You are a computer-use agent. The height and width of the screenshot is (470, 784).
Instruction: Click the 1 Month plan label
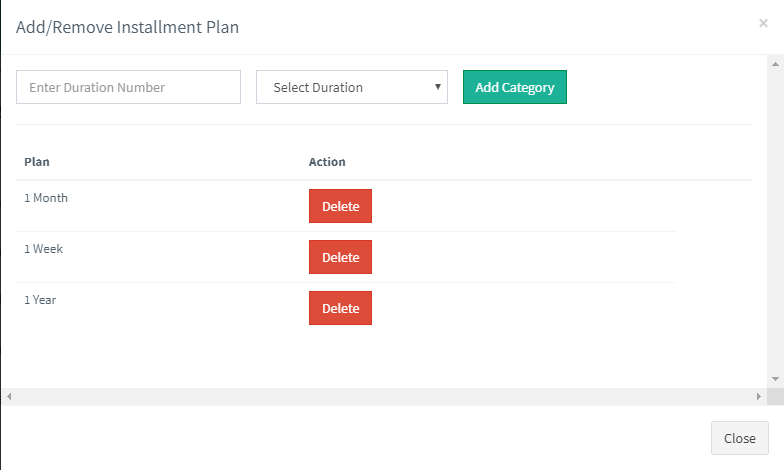tap(46, 198)
